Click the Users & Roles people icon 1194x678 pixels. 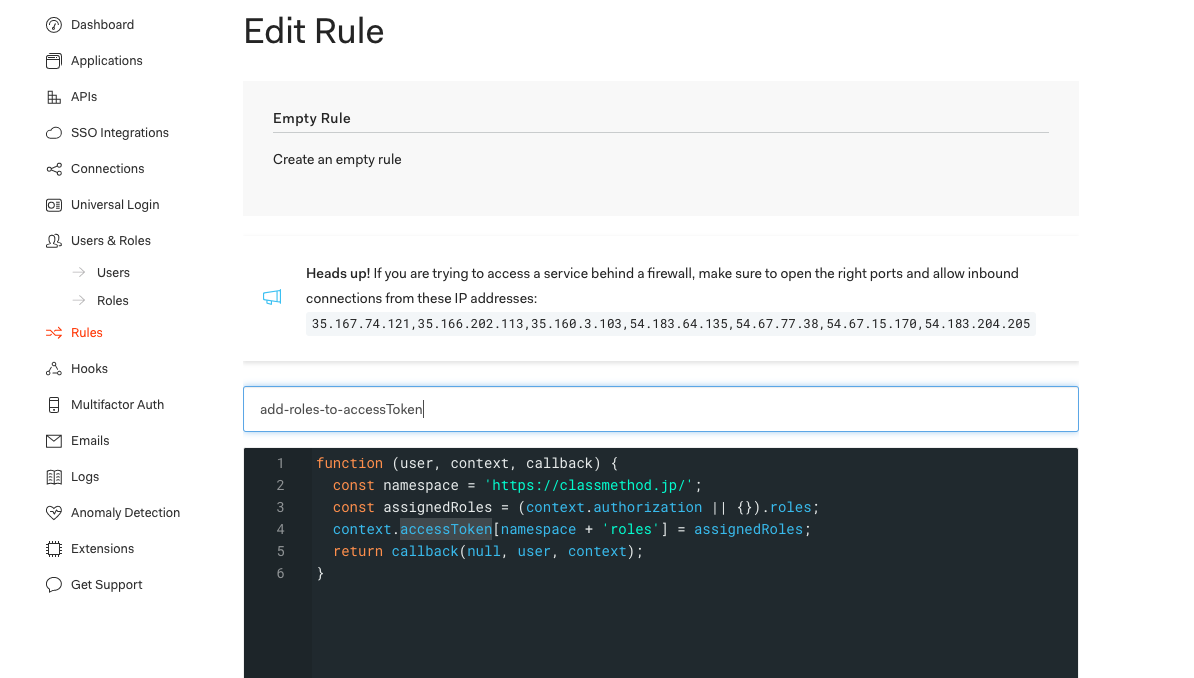click(x=53, y=241)
